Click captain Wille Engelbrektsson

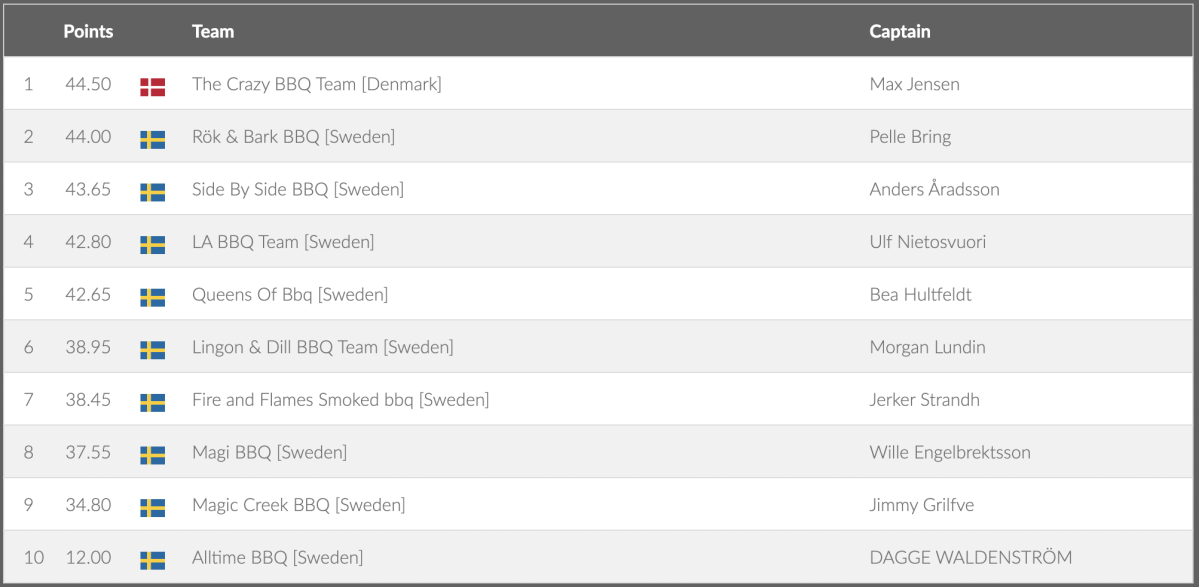coord(950,452)
